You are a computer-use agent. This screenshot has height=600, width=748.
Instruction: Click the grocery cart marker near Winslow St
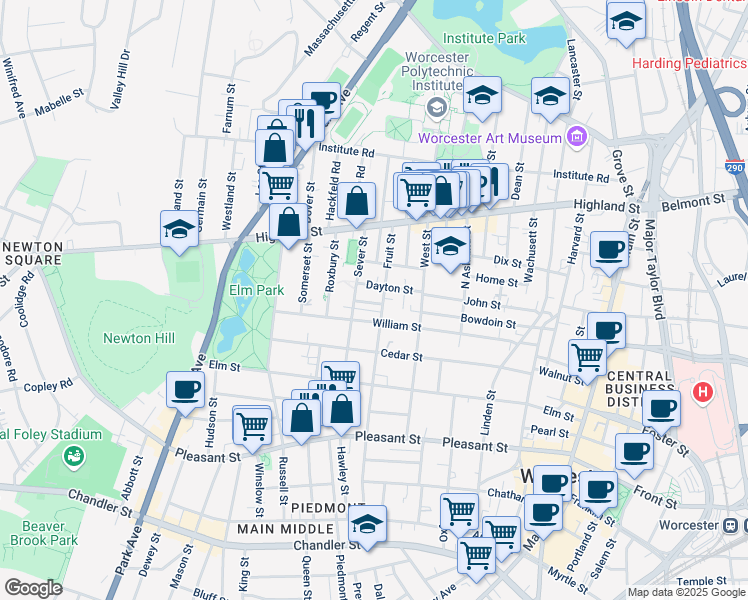tap(252, 429)
